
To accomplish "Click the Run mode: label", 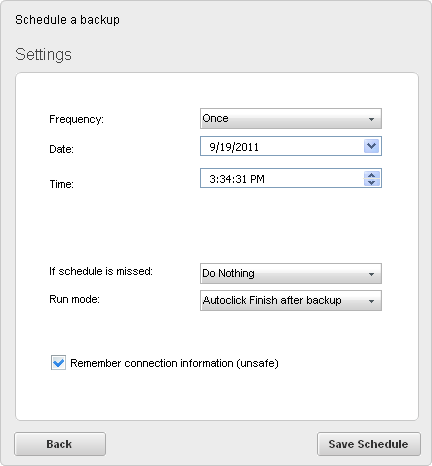I will [x=74, y=299].
